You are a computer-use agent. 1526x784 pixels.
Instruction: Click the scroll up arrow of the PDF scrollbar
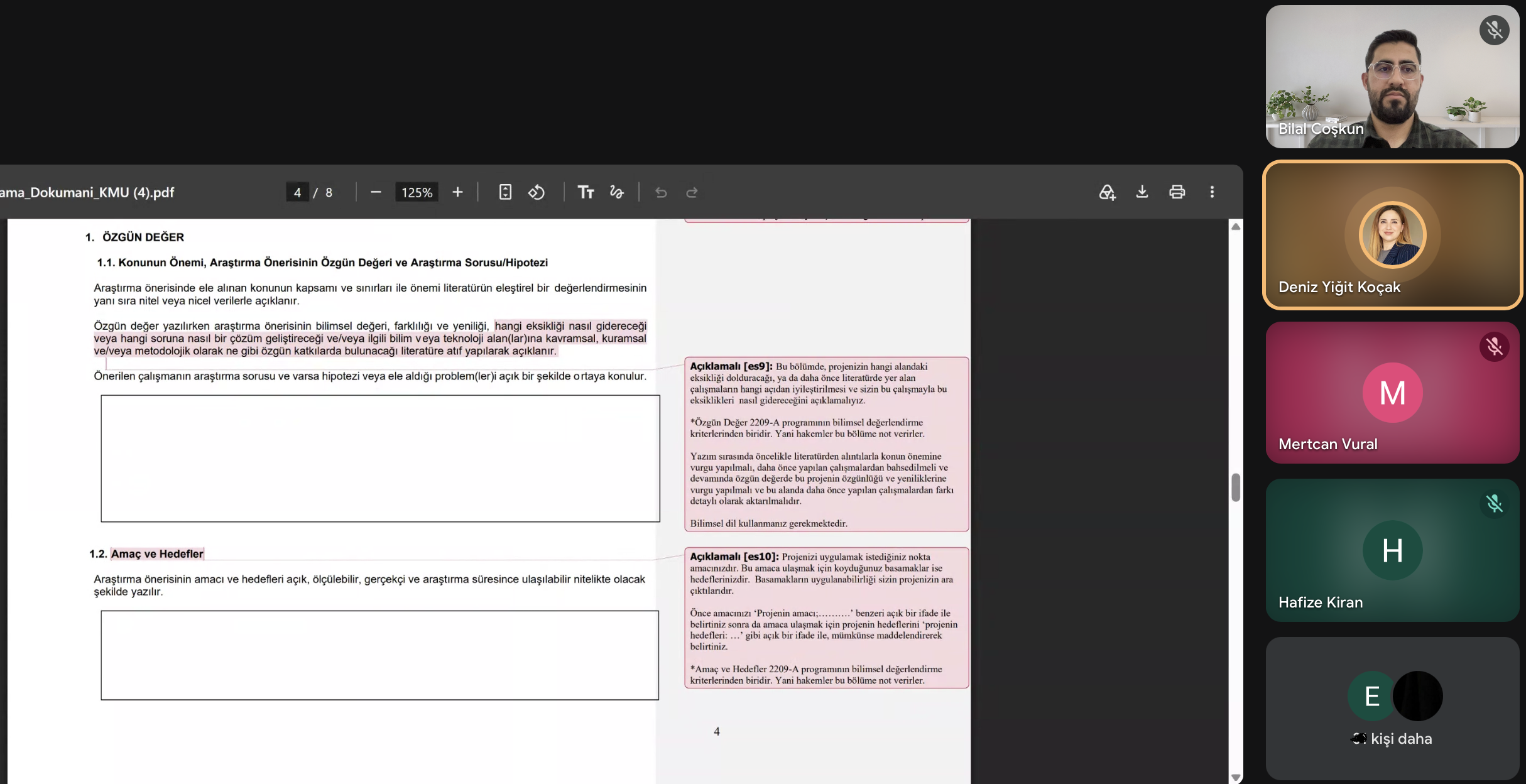(1236, 227)
